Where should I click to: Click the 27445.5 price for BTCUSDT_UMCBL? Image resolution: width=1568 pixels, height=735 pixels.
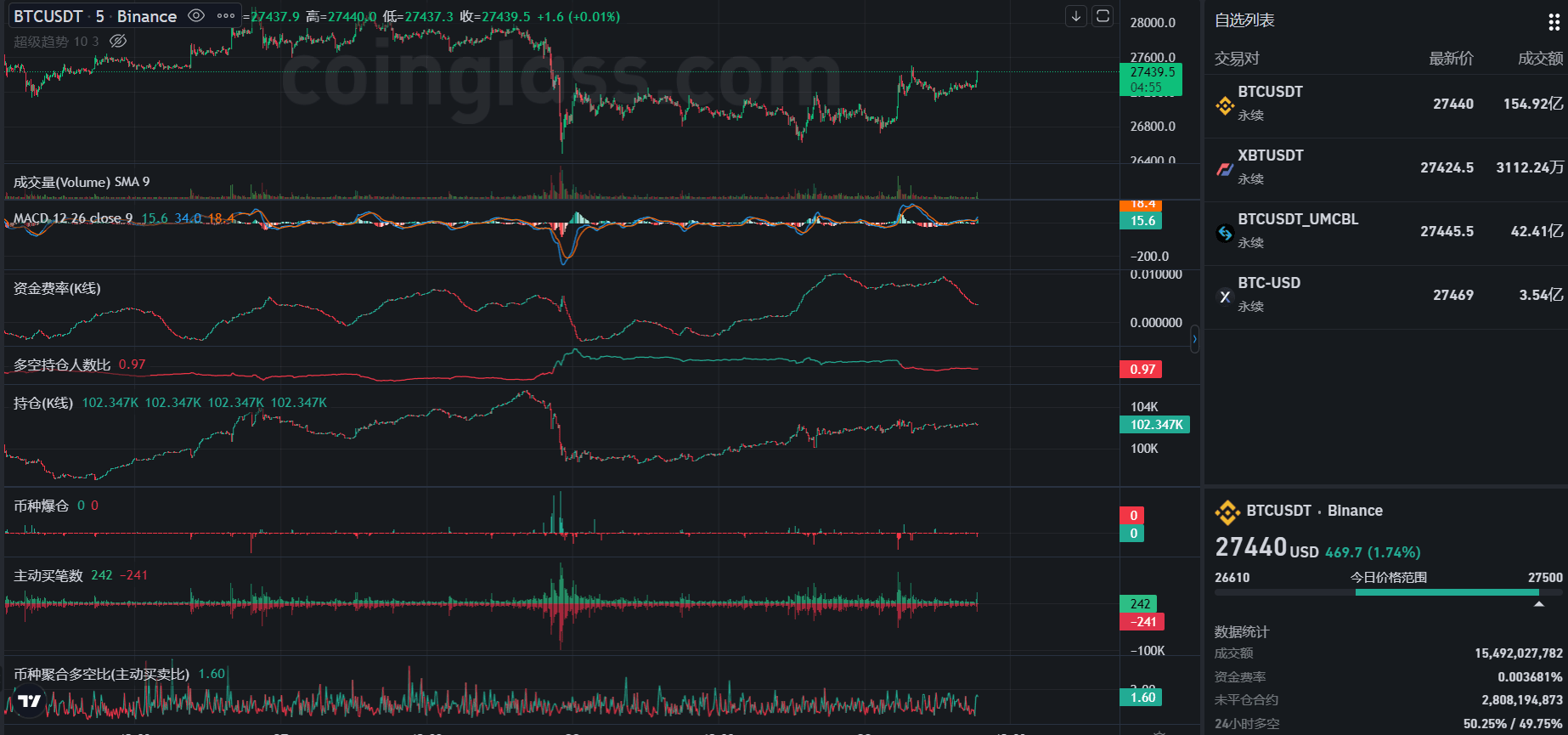(1447, 231)
